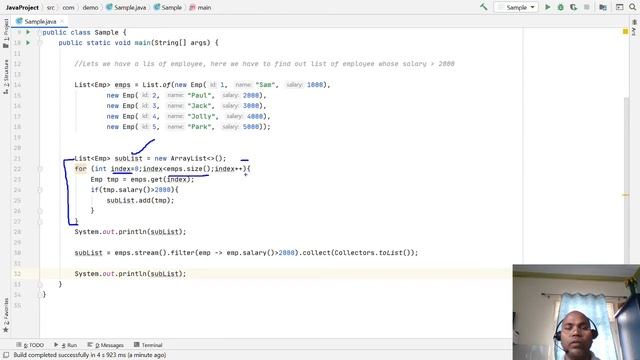This screenshot has height=360, width=640.
Task: Run Sample with the green play button
Action: (548, 7)
